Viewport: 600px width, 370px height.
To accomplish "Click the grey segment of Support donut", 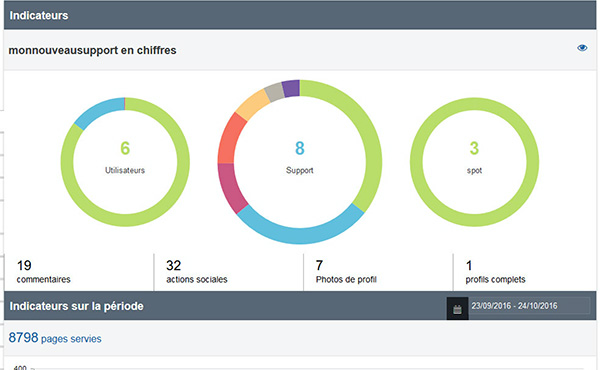I will click(x=275, y=92).
